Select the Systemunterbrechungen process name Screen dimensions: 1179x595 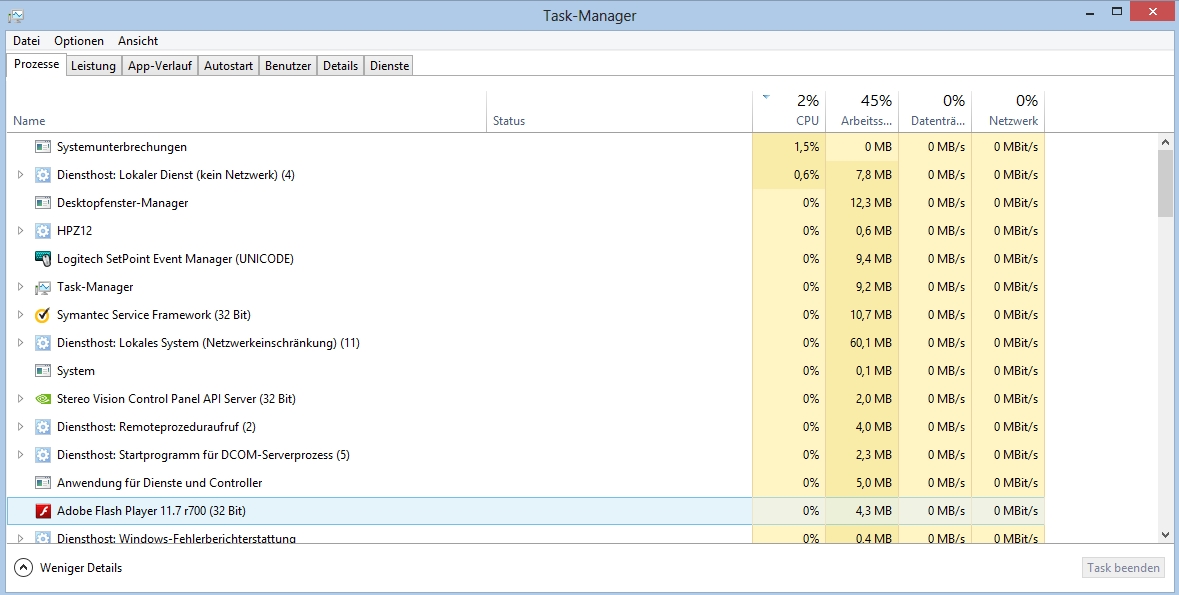tap(122, 147)
